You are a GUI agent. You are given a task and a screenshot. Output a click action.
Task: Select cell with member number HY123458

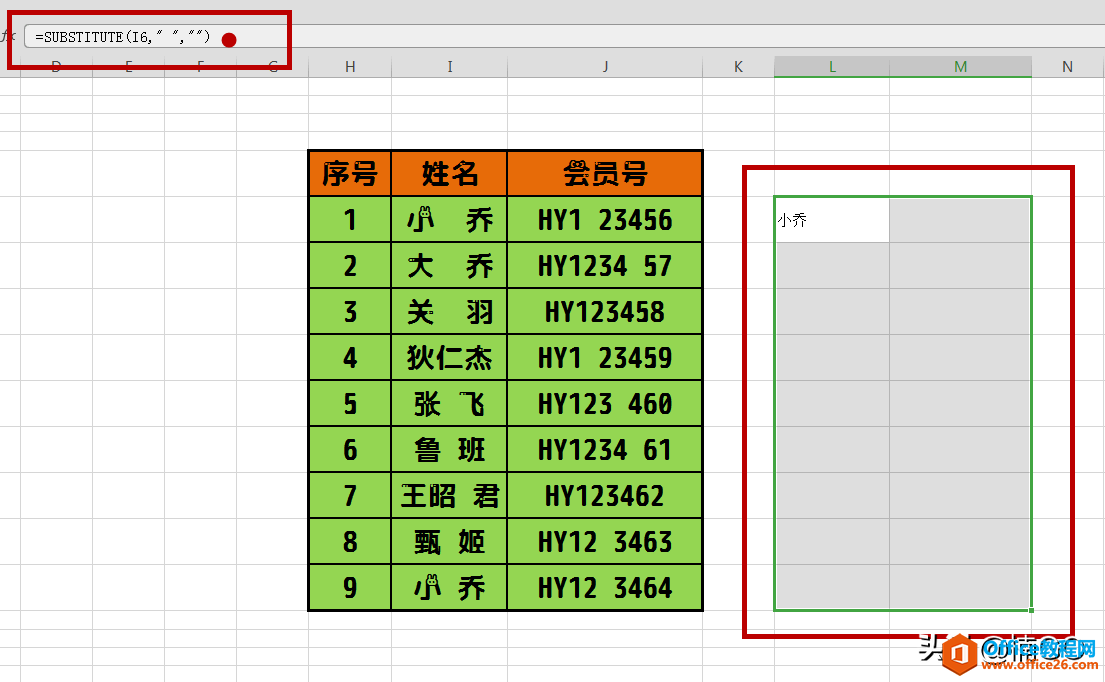tap(605, 311)
